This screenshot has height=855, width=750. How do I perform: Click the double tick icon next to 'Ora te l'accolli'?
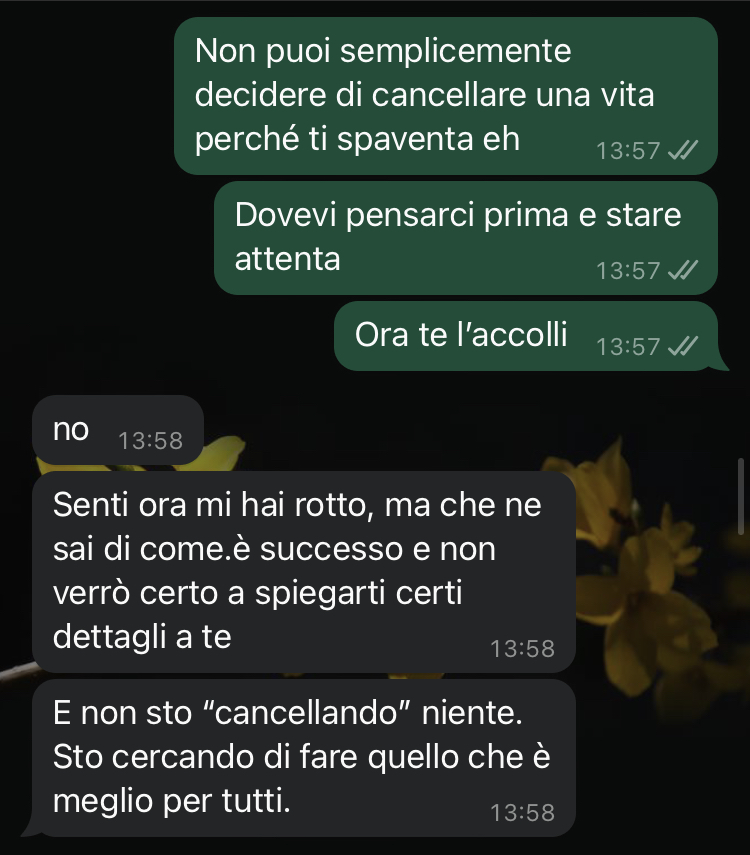click(683, 346)
